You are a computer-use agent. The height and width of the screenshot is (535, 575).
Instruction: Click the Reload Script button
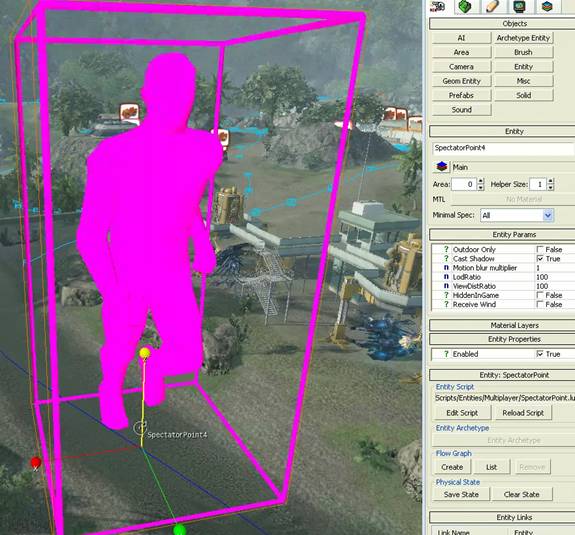523,413
